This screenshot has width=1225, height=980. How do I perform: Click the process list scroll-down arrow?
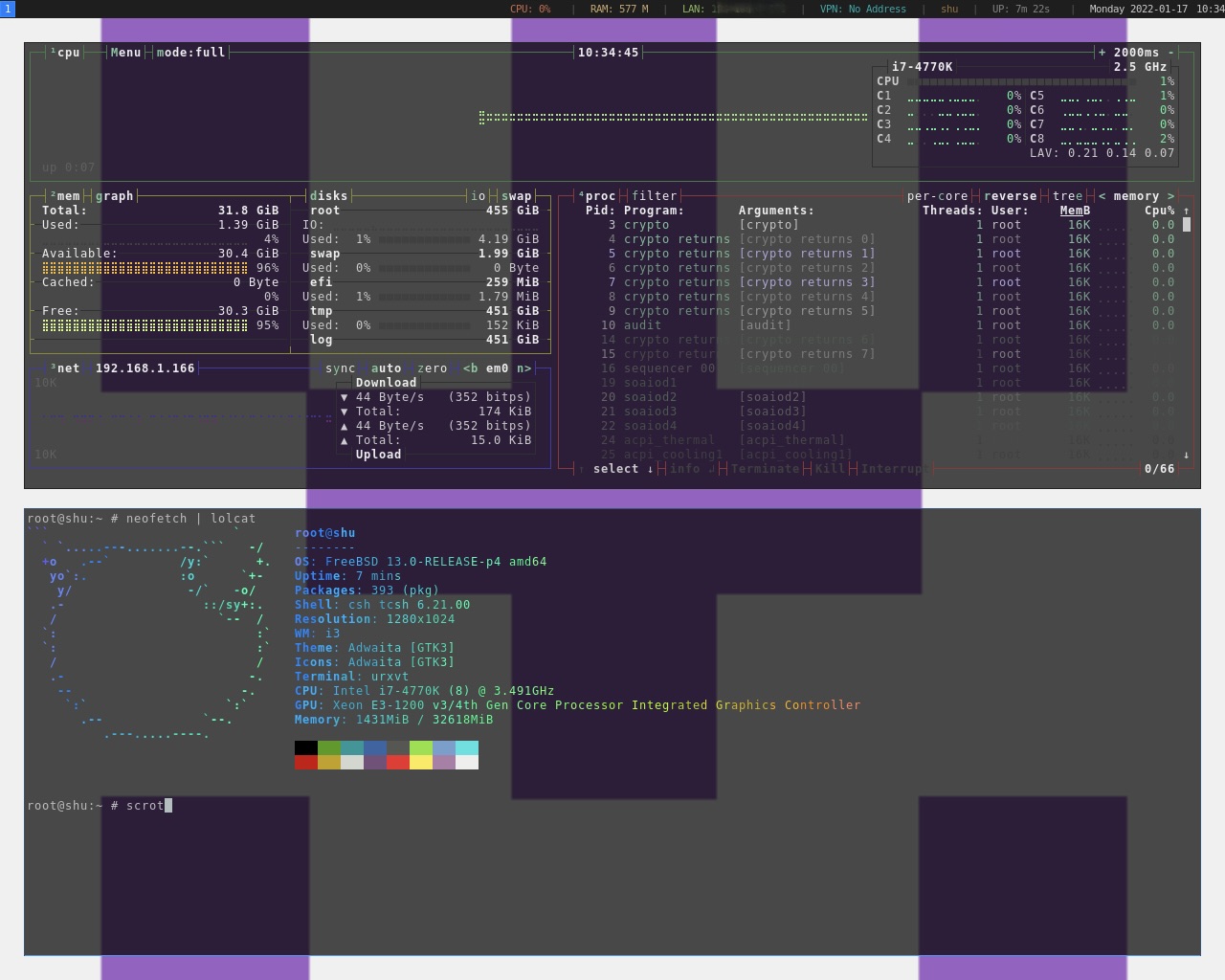1187,455
